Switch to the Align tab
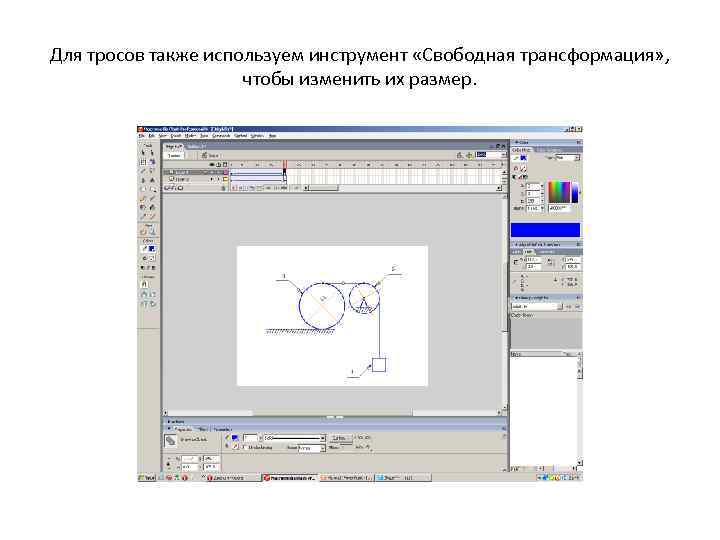 click(517, 252)
